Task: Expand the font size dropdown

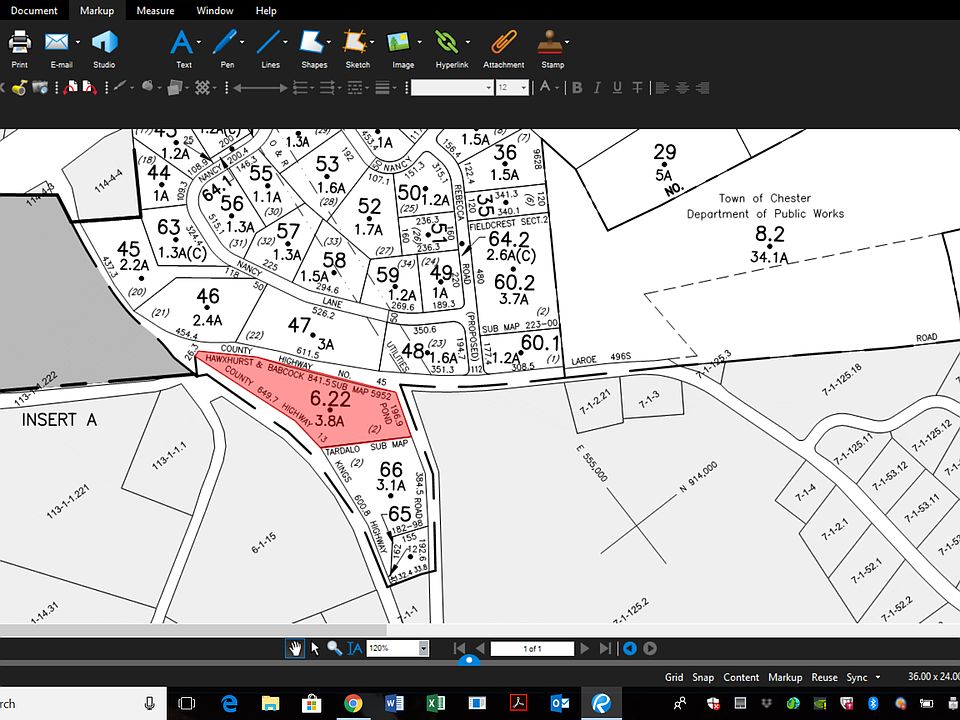Action: 526,88
